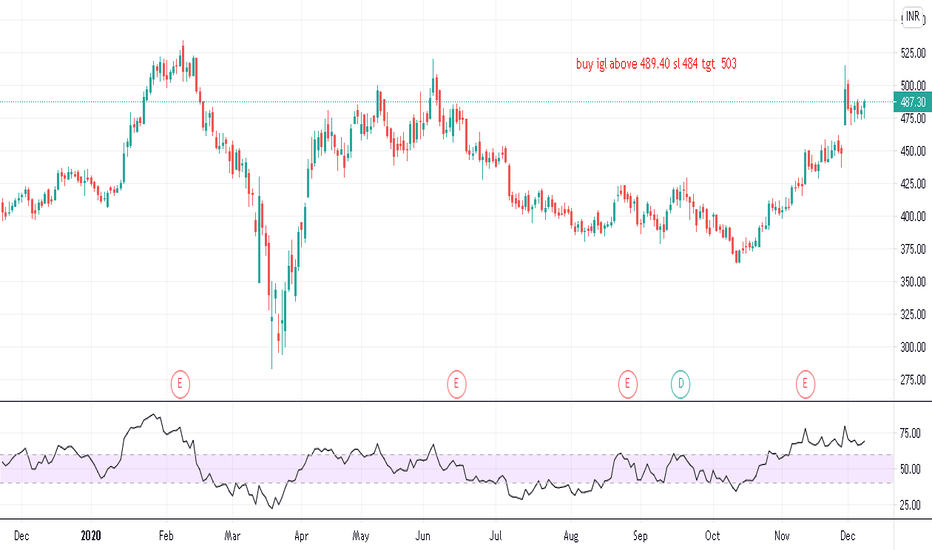Click the Oct label on time axis
The width and height of the screenshot is (932, 550).
tap(712, 536)
